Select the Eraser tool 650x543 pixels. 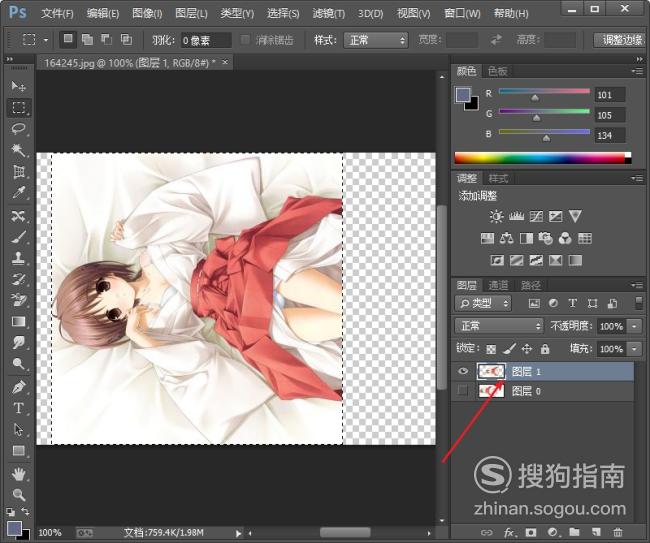point(18,300)
